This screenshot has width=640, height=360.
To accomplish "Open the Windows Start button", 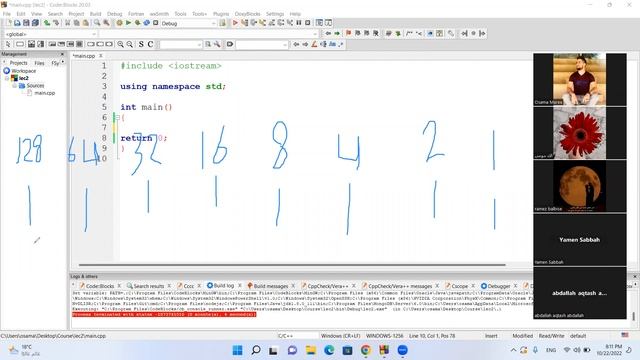I will pyautogui.click(x=237, y=350).
